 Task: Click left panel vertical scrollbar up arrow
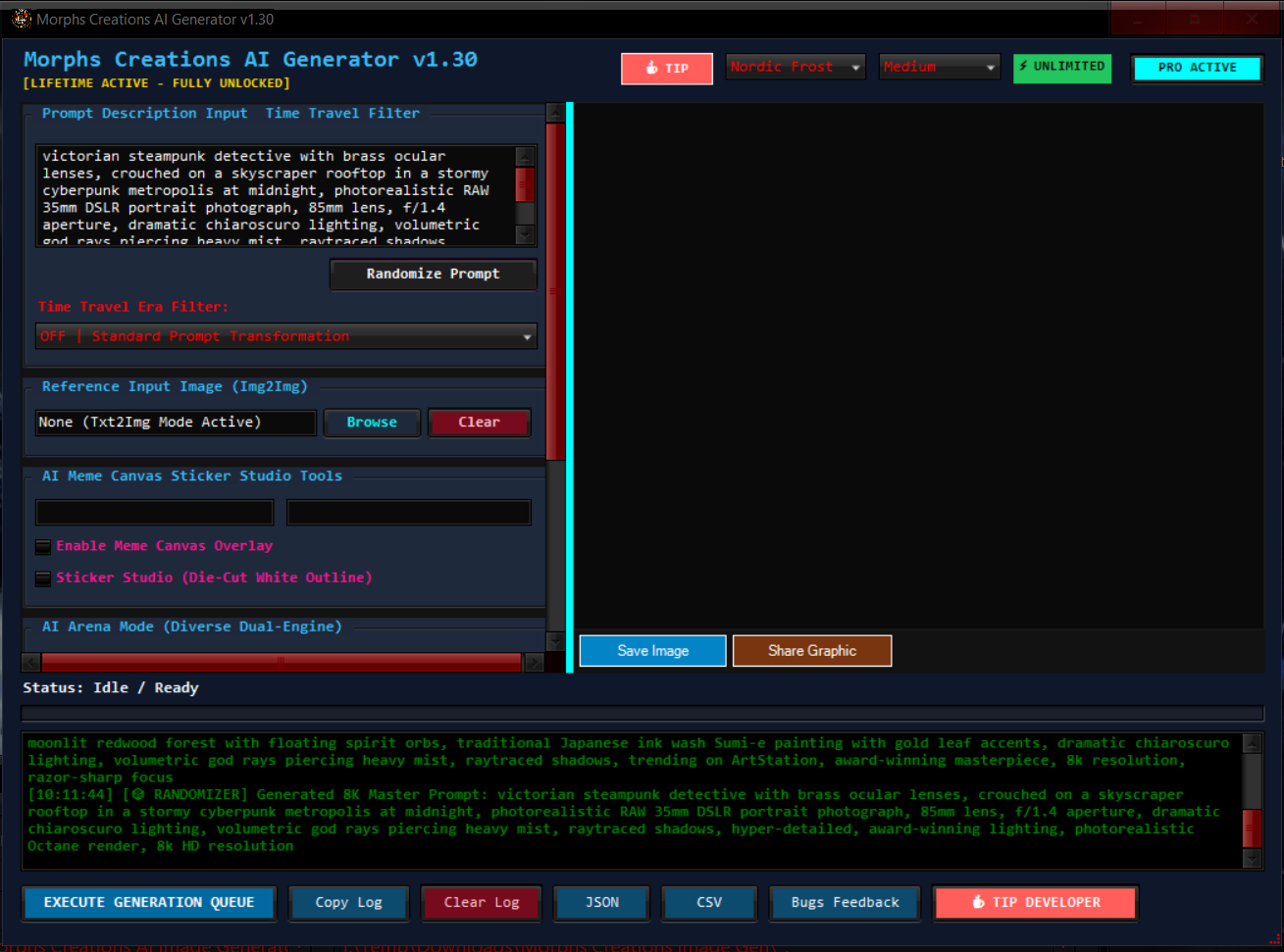[x=555, y=113]
